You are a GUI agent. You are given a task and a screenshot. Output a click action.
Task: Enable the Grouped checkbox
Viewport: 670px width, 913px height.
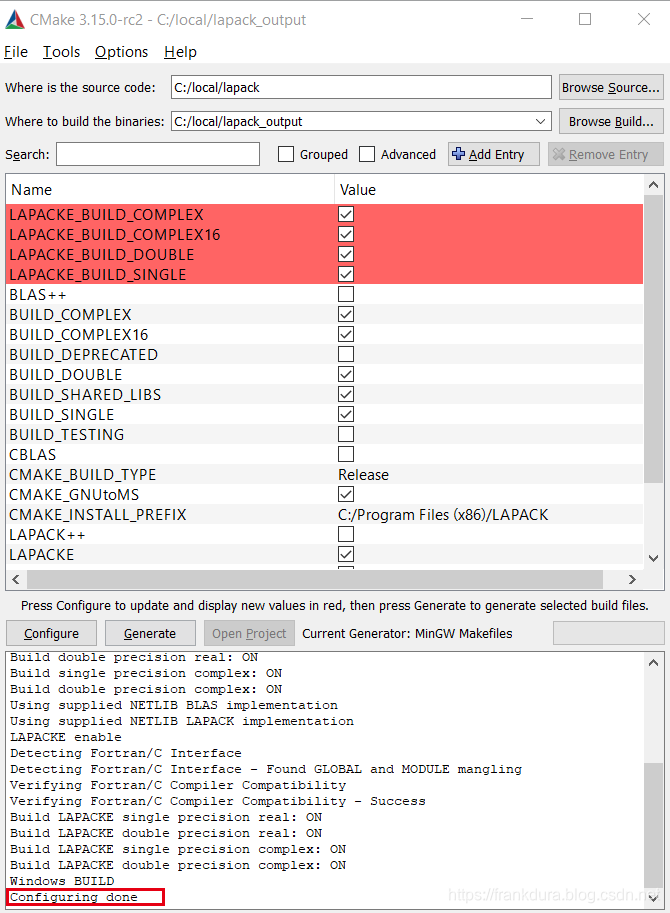[x=286, y=154]
